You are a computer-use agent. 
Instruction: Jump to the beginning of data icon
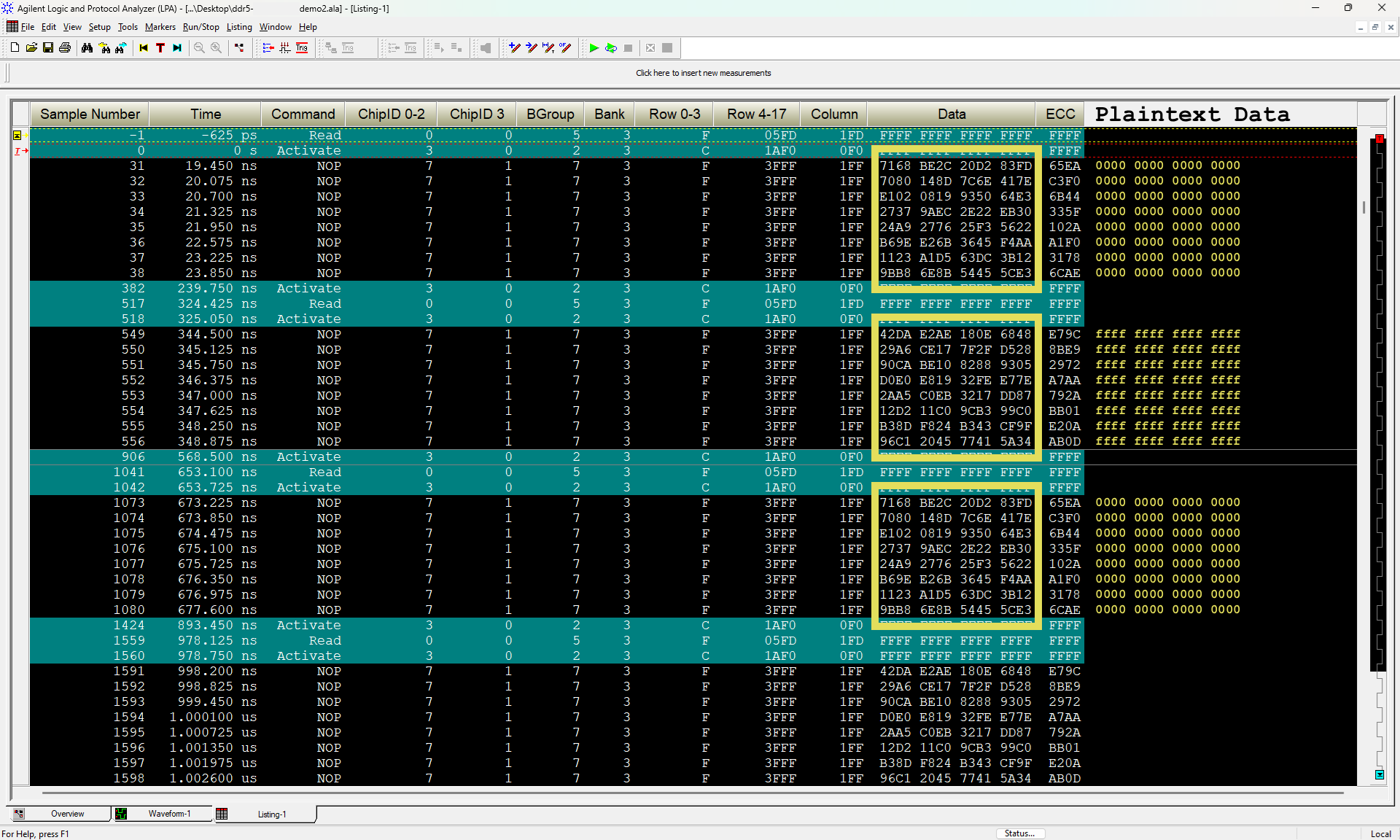(144, 48)
